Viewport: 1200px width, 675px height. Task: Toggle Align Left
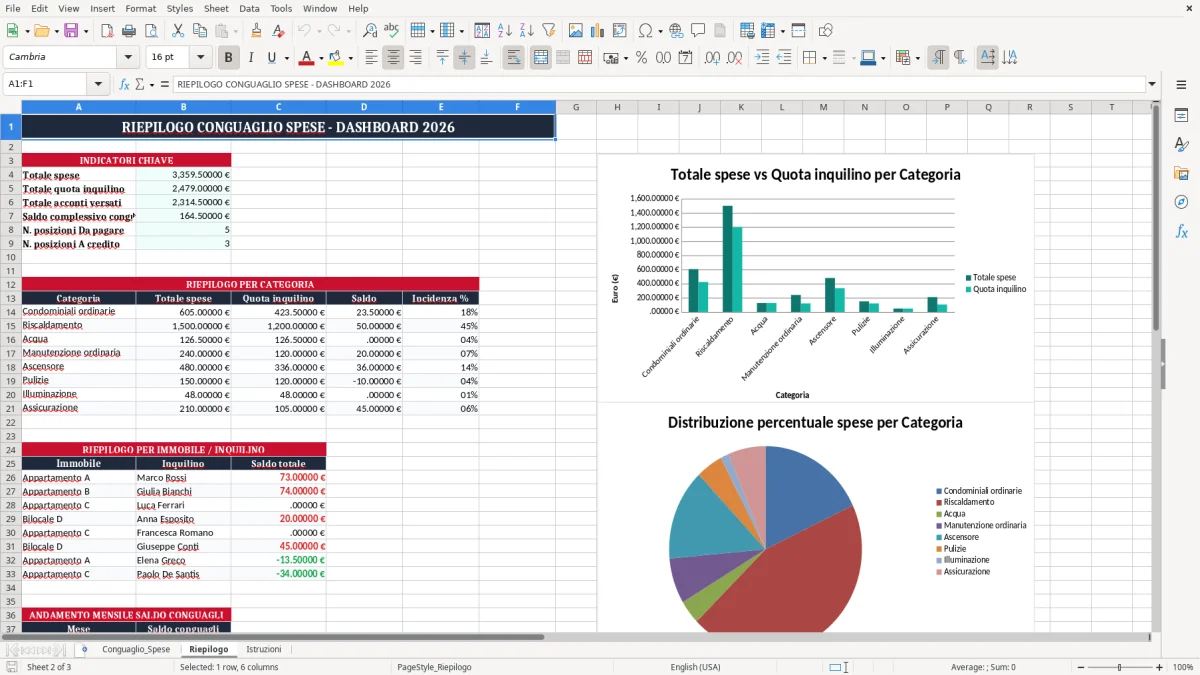click(x=371, y=57)
